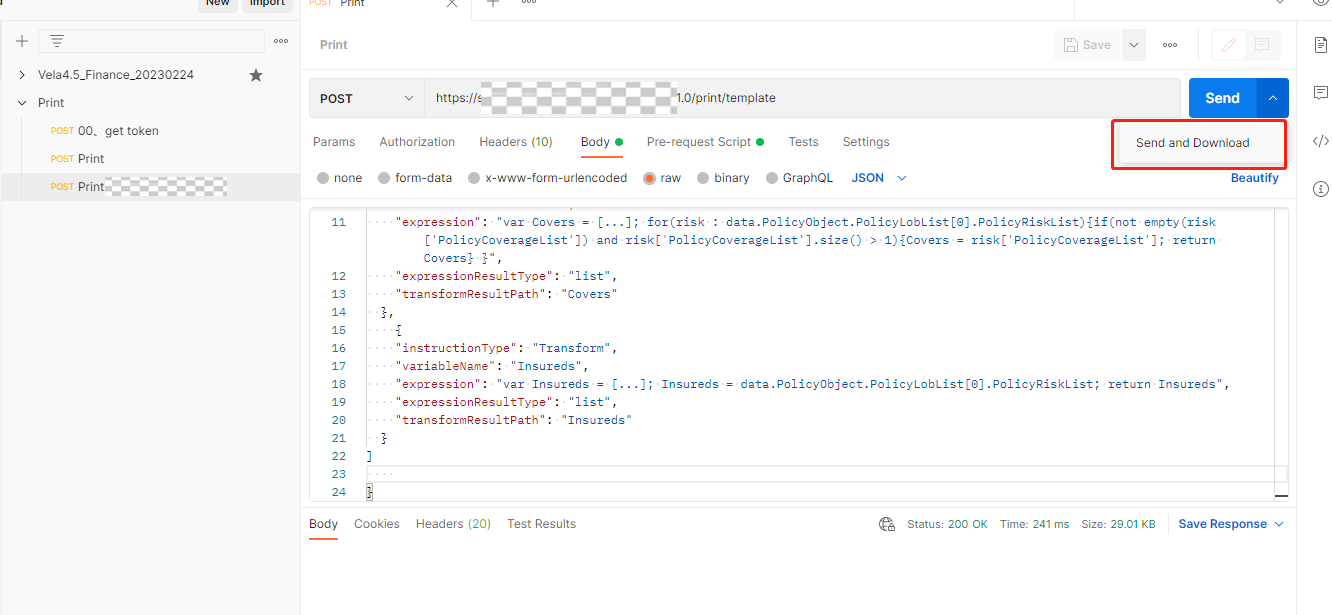
Task: Open the three-dot menu next to Save
Action: 1169,45
